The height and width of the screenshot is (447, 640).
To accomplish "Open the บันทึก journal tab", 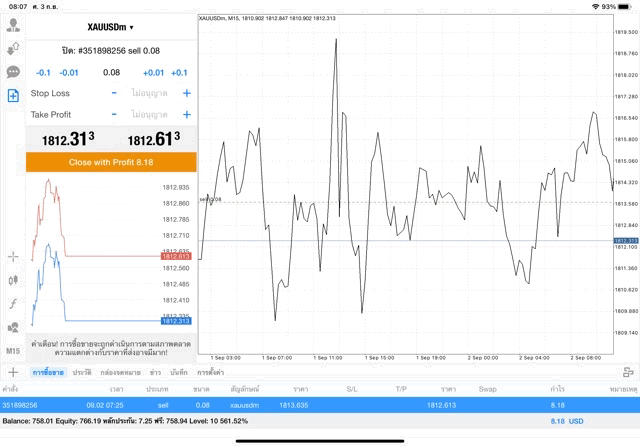I will point(179,372).
